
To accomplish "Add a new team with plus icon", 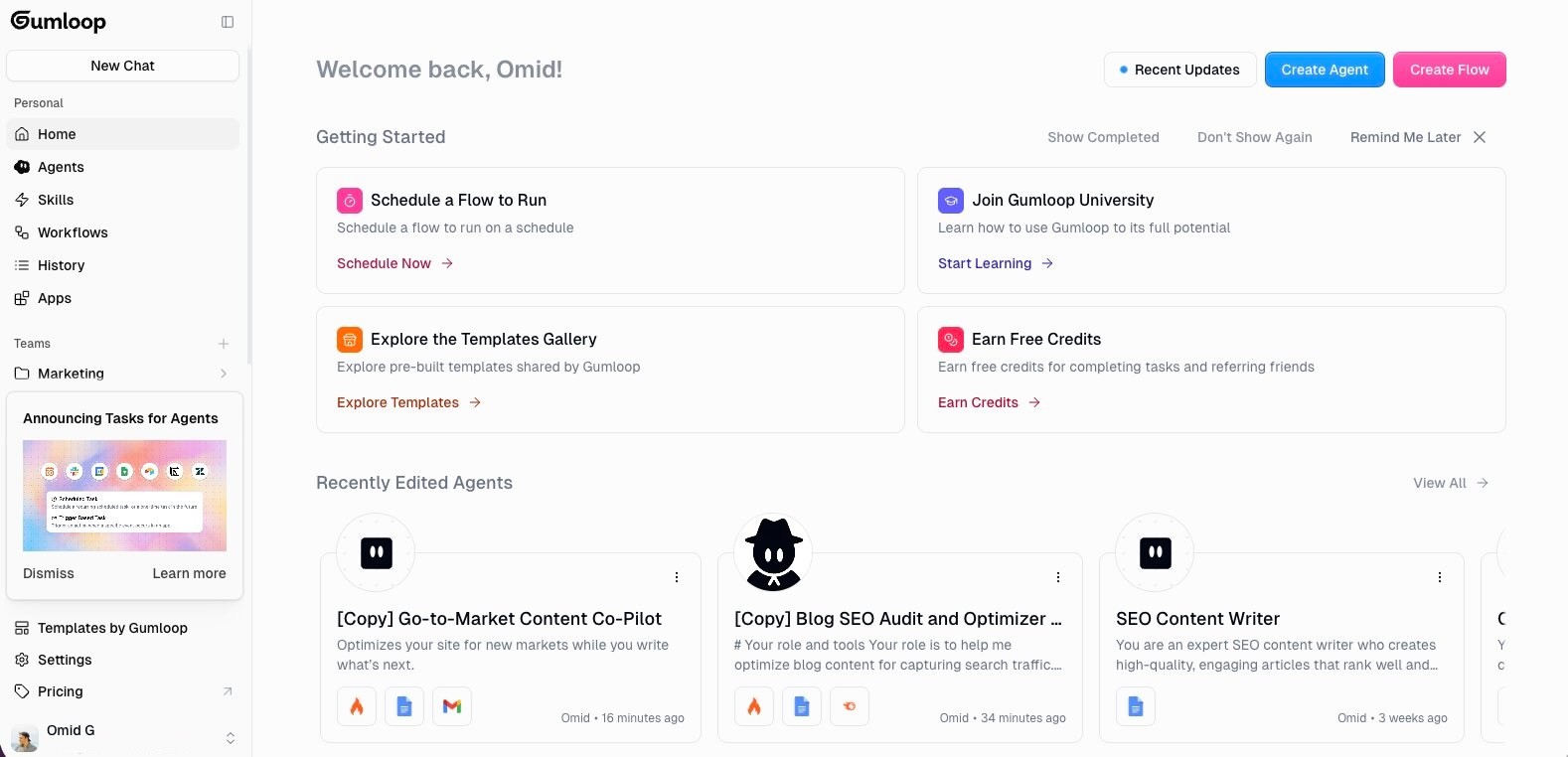I will click(224, 344).
